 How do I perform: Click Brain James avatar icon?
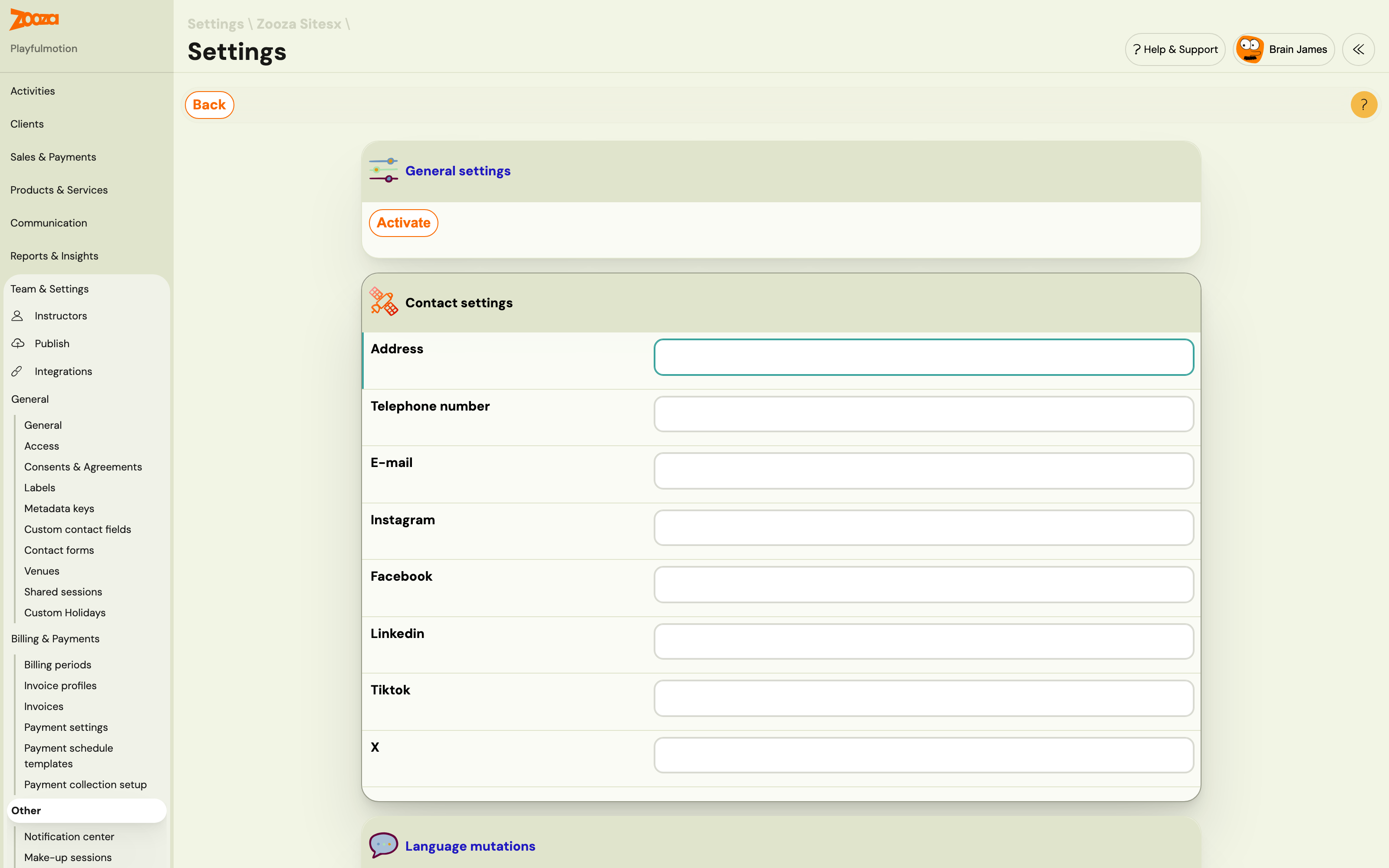[1250, 49]
